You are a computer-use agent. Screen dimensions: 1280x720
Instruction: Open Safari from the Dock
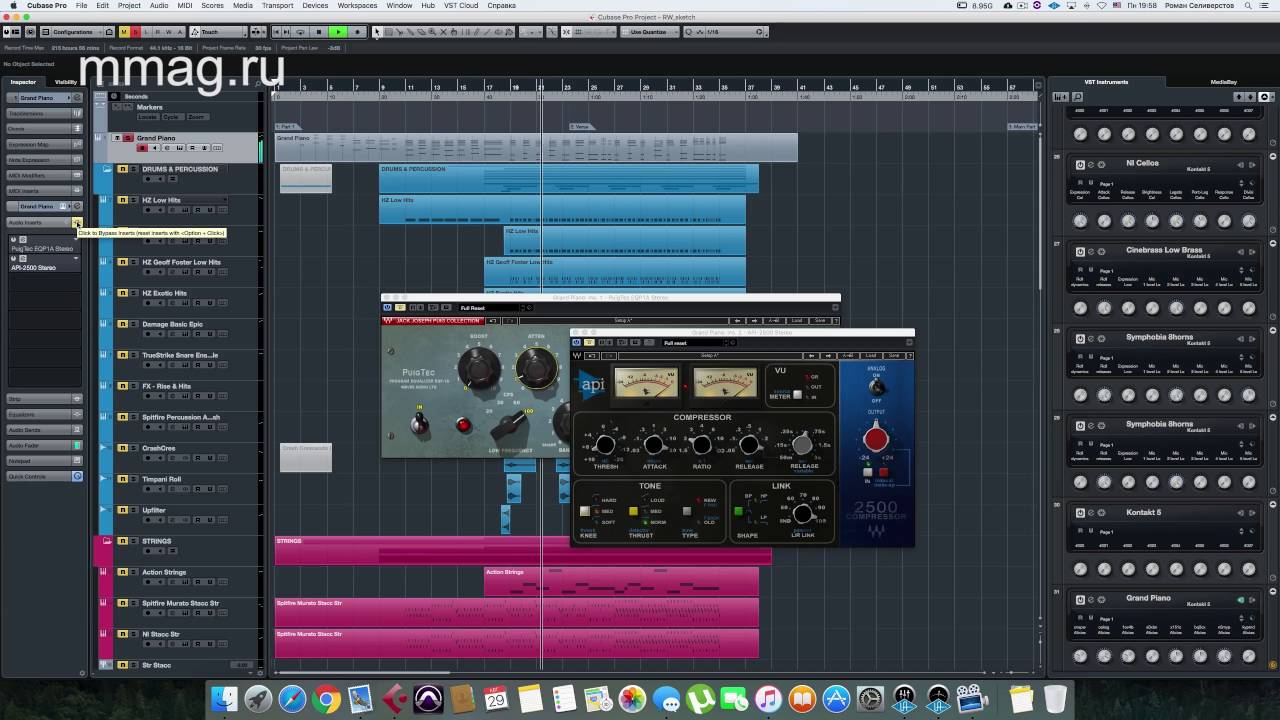coord(292,699)
